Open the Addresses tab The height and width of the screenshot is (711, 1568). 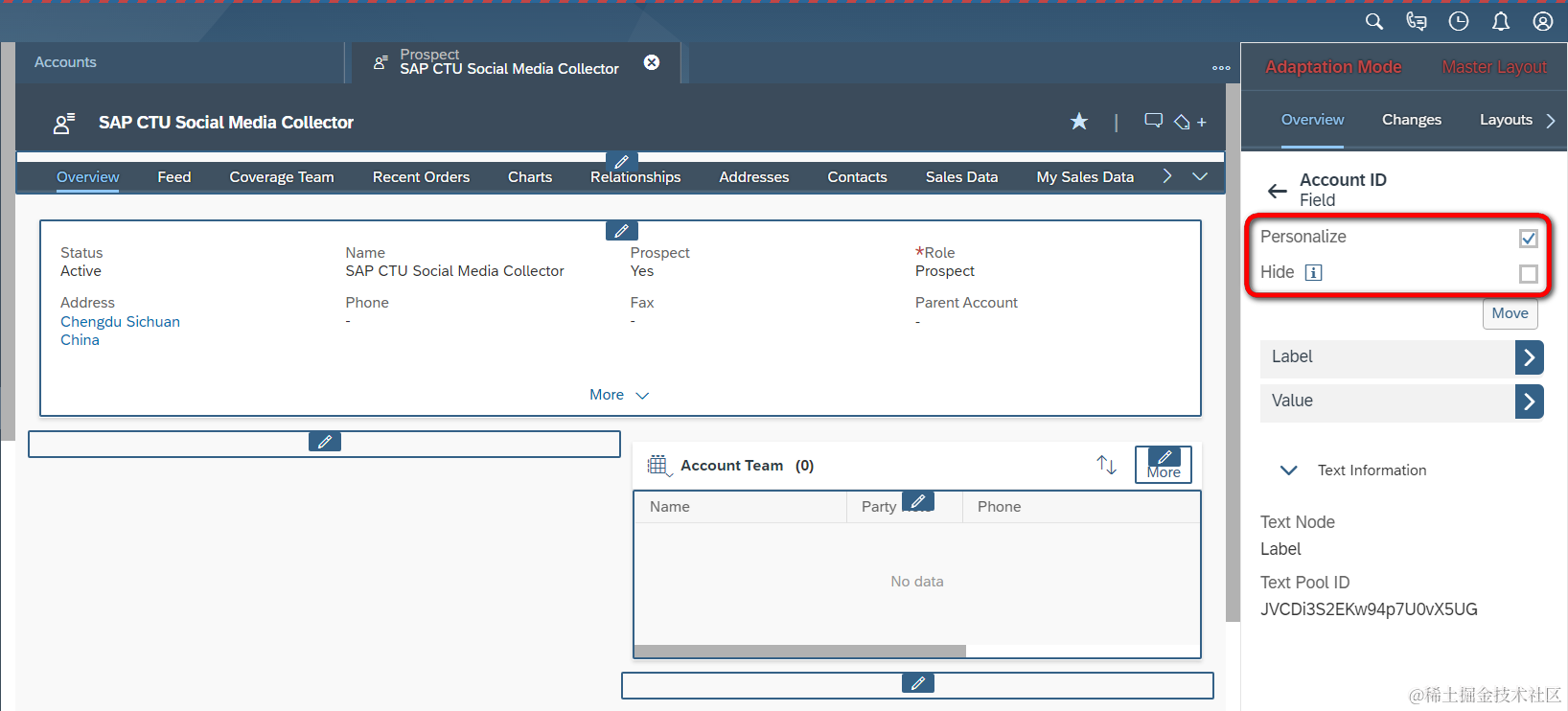pyautogui.click(x=754, y=177)
